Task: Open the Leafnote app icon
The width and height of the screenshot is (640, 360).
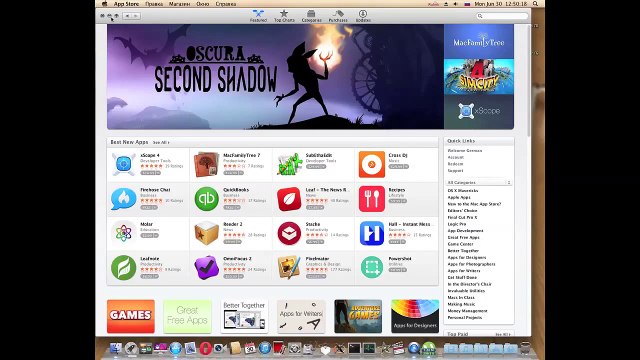Action: (x=123, y=268)
